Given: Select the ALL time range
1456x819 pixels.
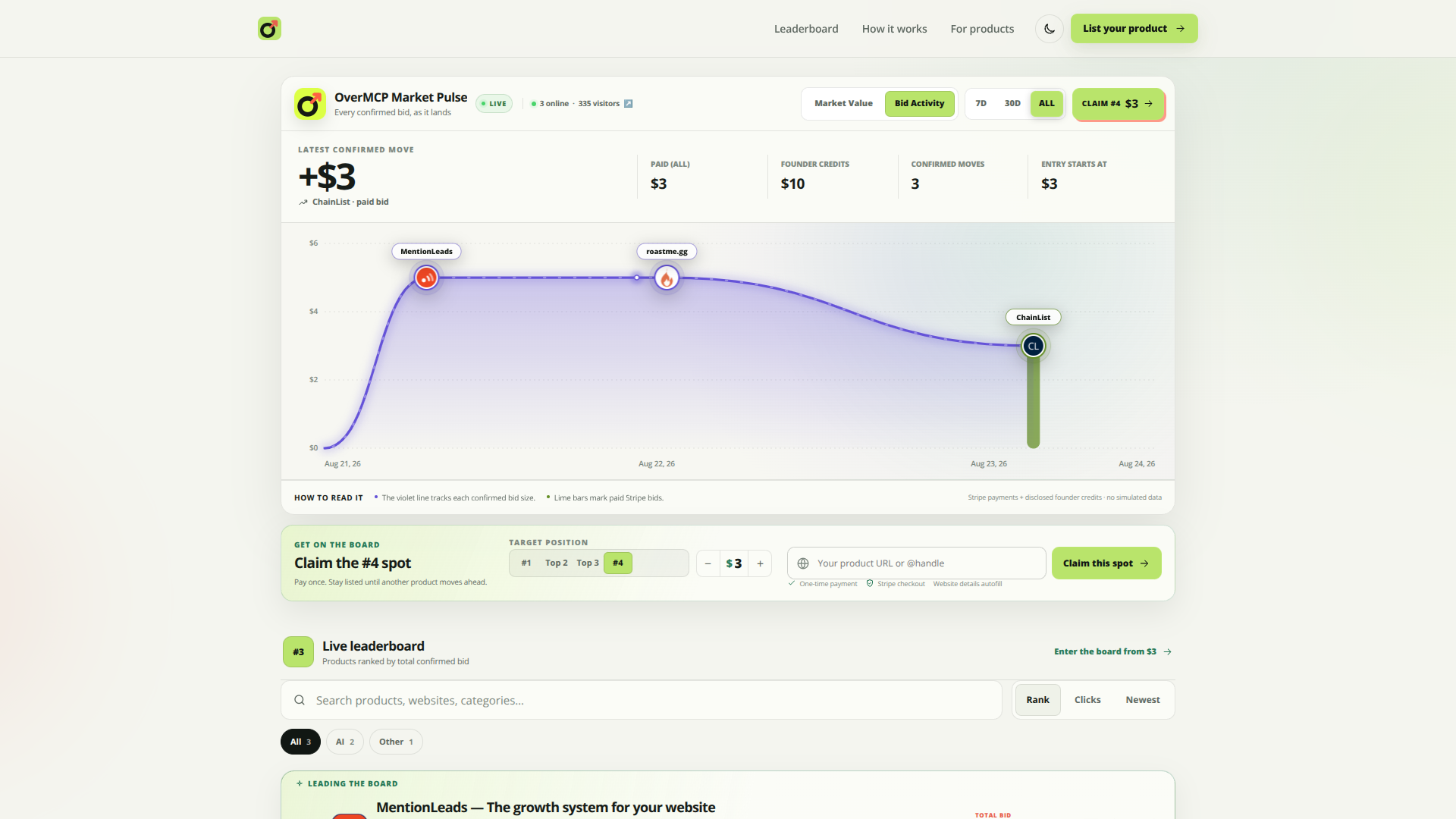Looking at the screenshot, I should pos(1046,103).
